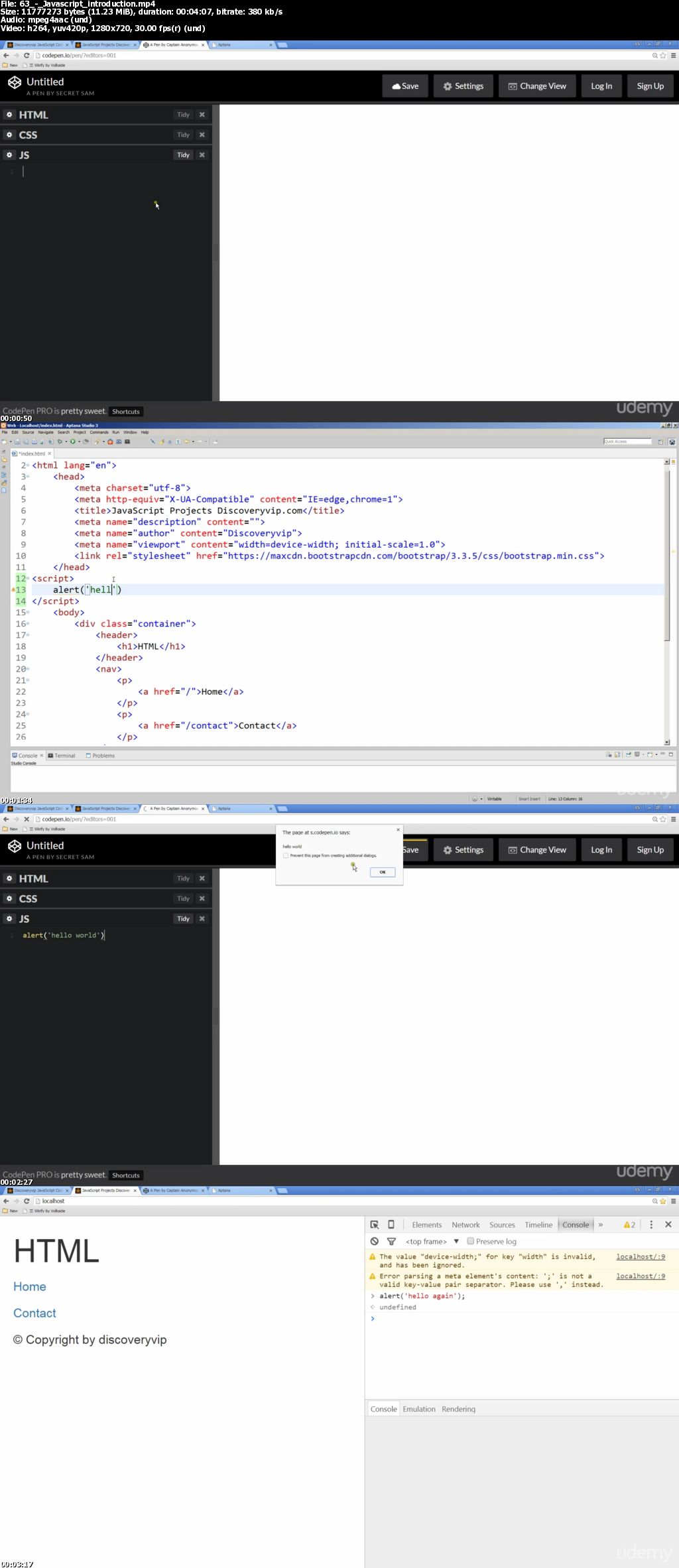Click the JS Tidy button in the alert-dialog frame

(184, 918)
